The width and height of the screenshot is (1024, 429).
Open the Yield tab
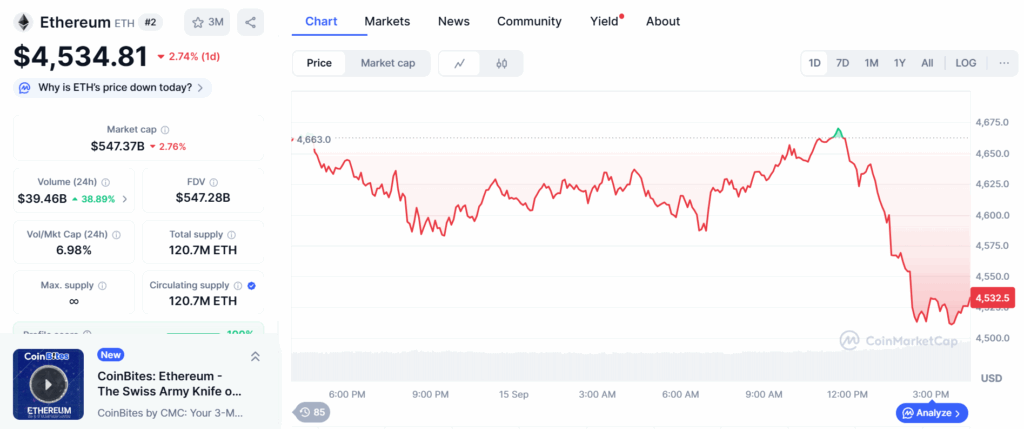point(605,22)
